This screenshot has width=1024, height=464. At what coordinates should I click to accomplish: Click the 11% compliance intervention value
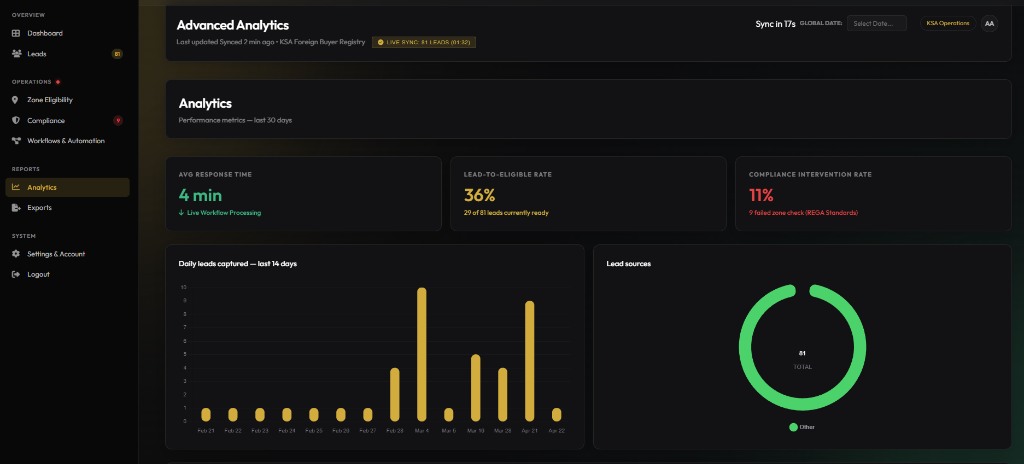click(761, 195)
